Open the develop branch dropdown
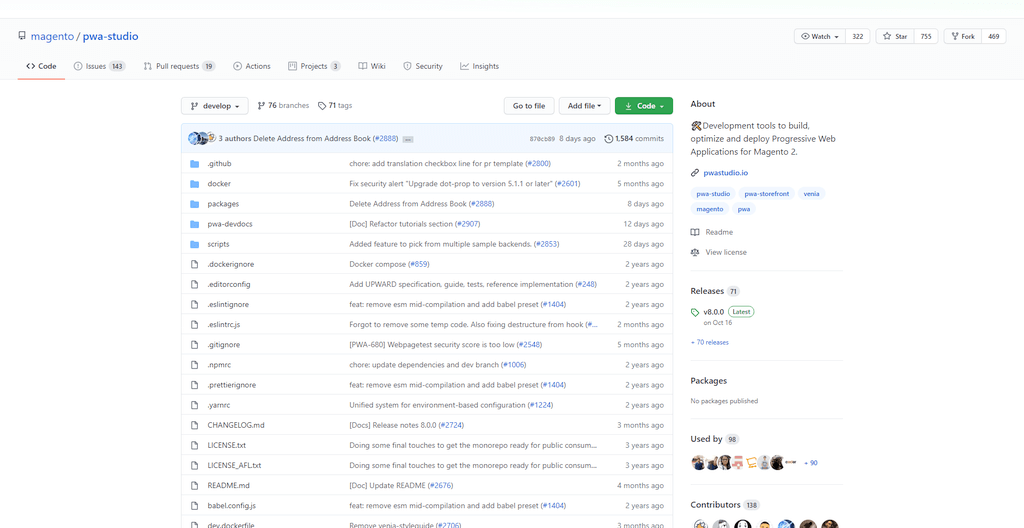Image resolution: width=1024 pixels, height=528 pixels. (x=215, y=106)
